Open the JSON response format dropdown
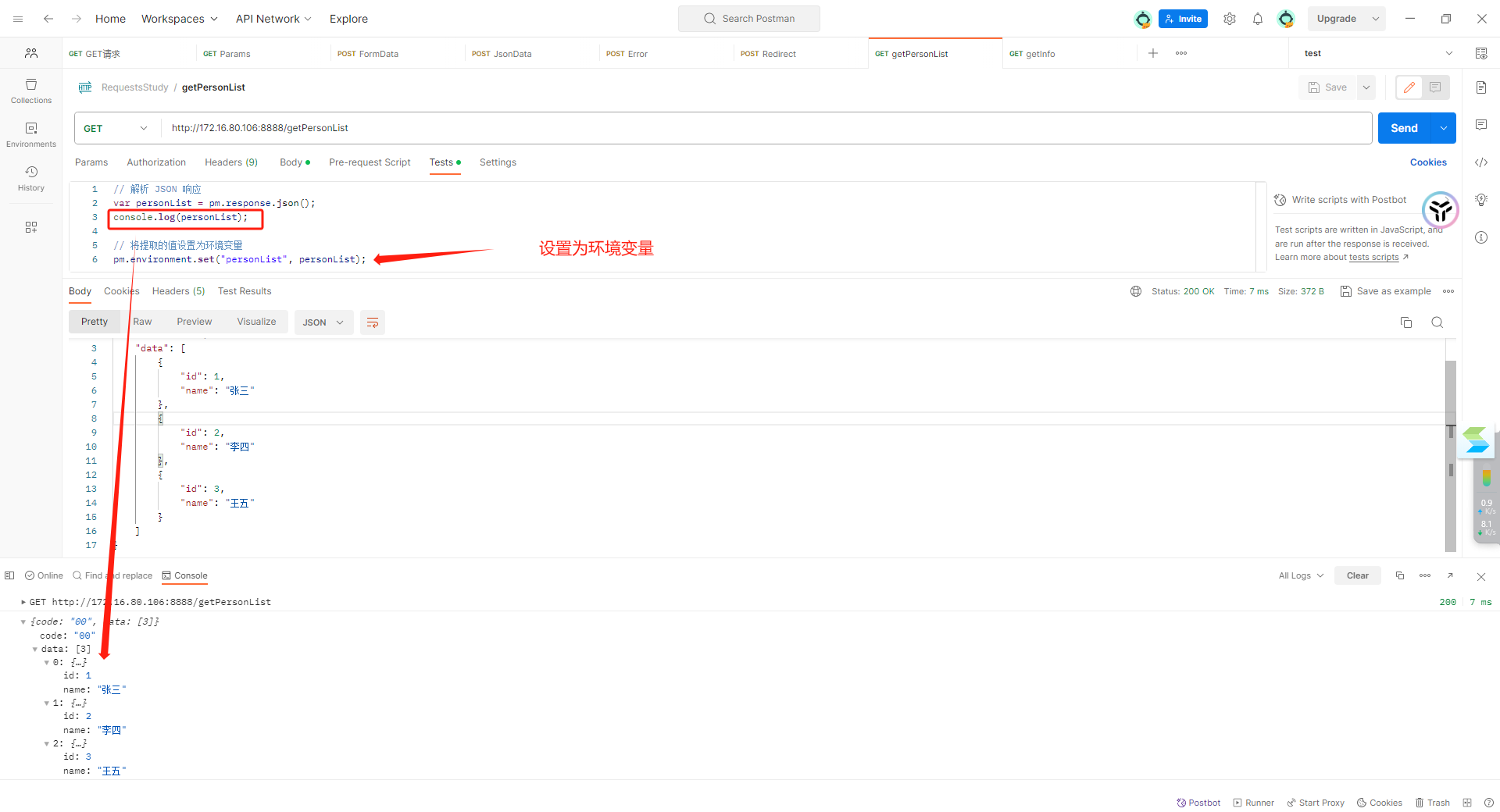1500x812 pixels. tap(323, 322)
